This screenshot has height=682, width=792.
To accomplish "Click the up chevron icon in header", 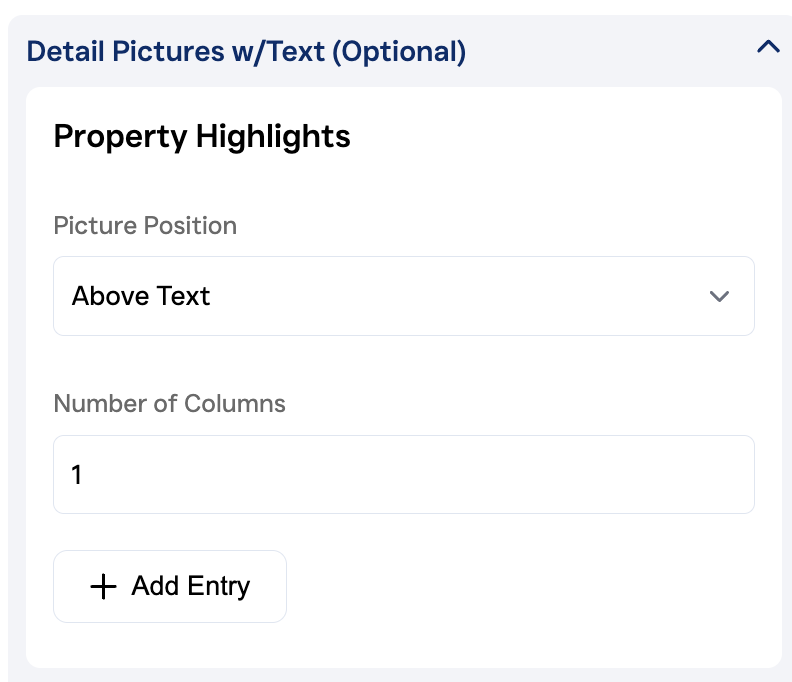I will coord(768,47).
